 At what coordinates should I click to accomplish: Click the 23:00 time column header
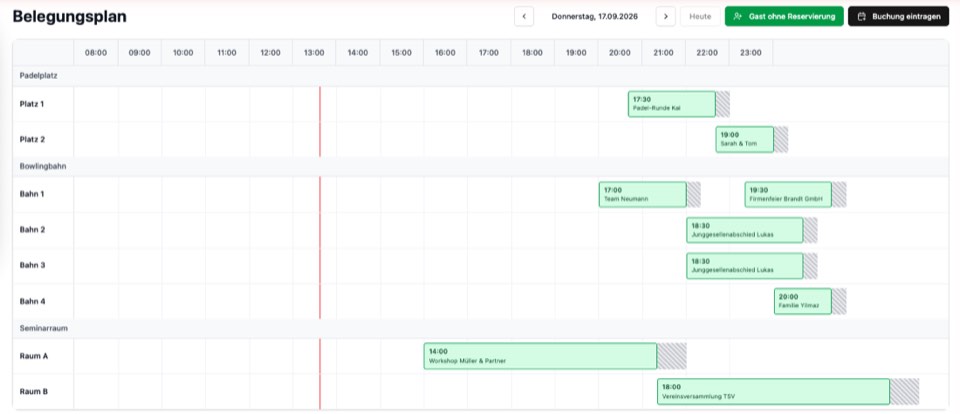point(751,53)
